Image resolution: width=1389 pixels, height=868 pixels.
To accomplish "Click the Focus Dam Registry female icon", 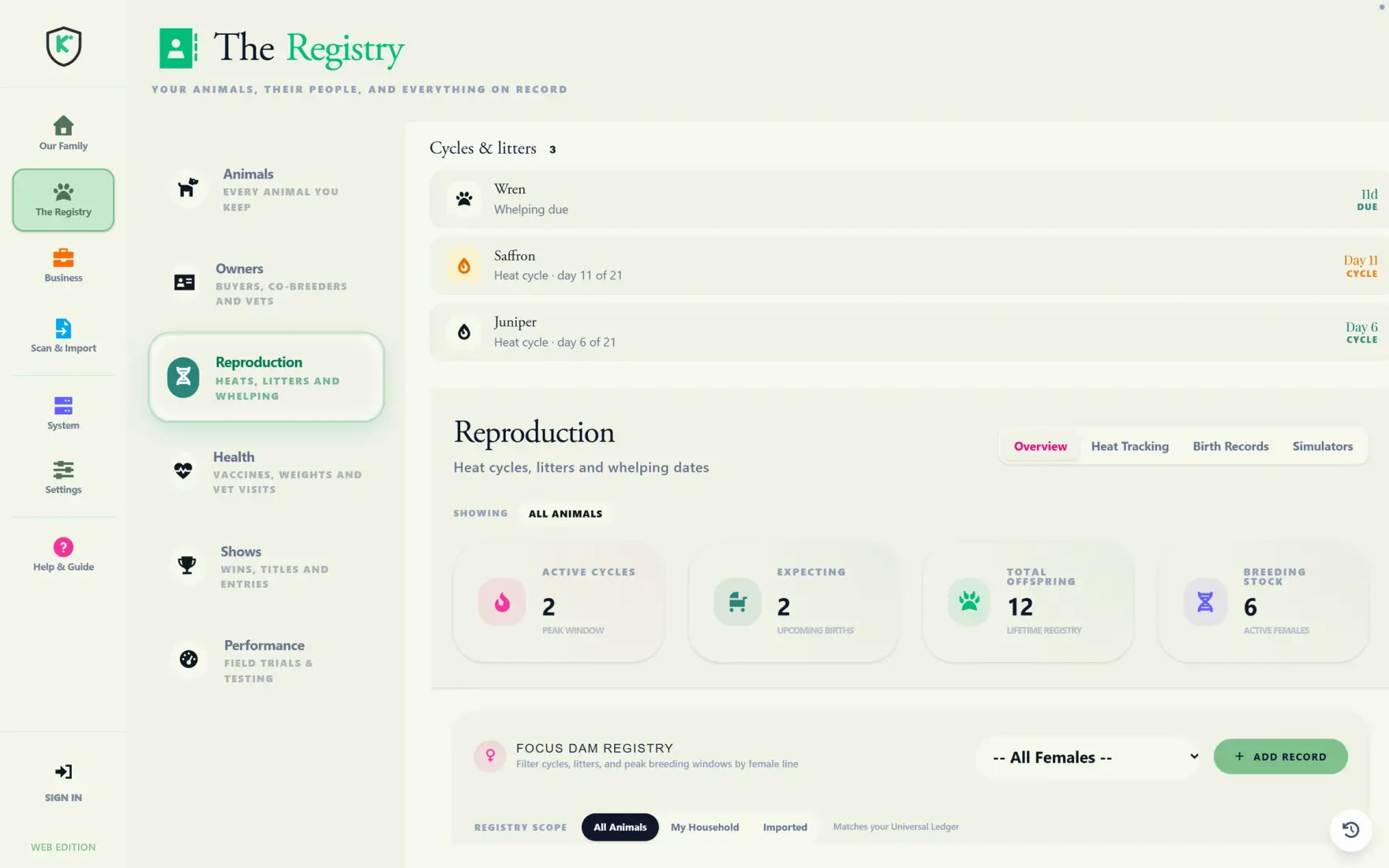I will point(490,756).
